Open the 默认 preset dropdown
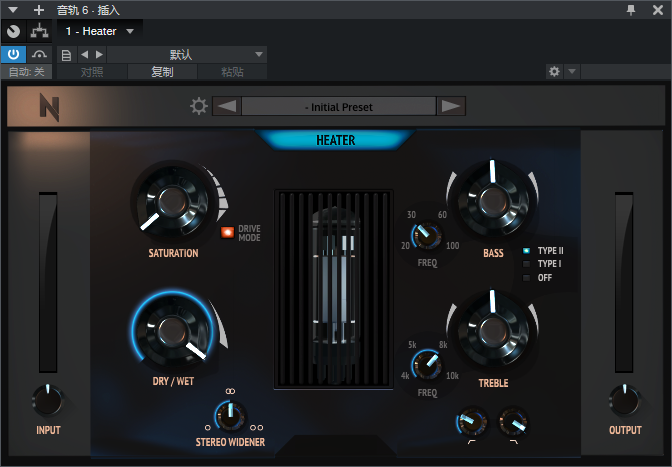The height and width of the screenshot is (467, 672). (187, 55)
